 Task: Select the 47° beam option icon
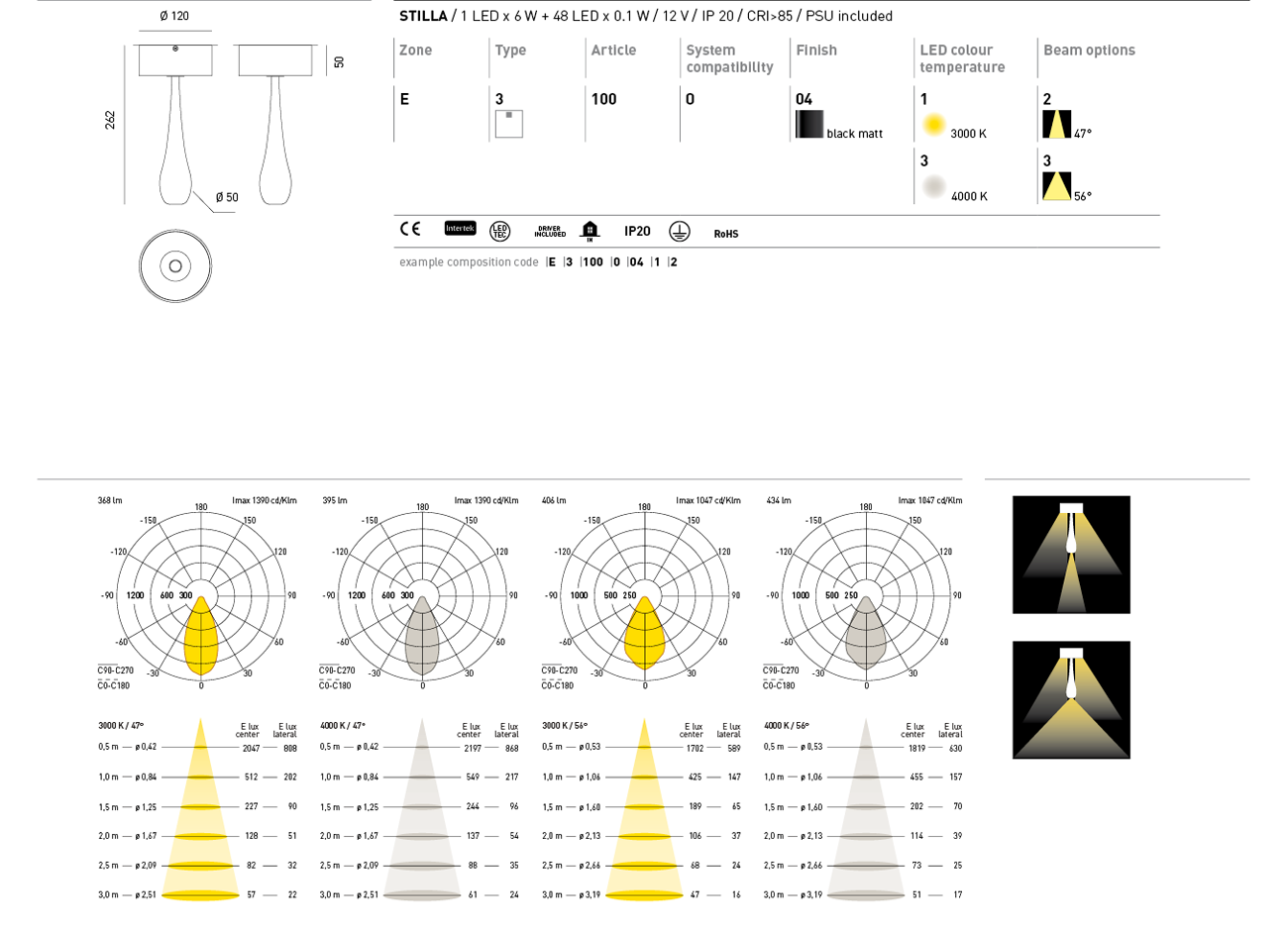(x=1056, y=125)
